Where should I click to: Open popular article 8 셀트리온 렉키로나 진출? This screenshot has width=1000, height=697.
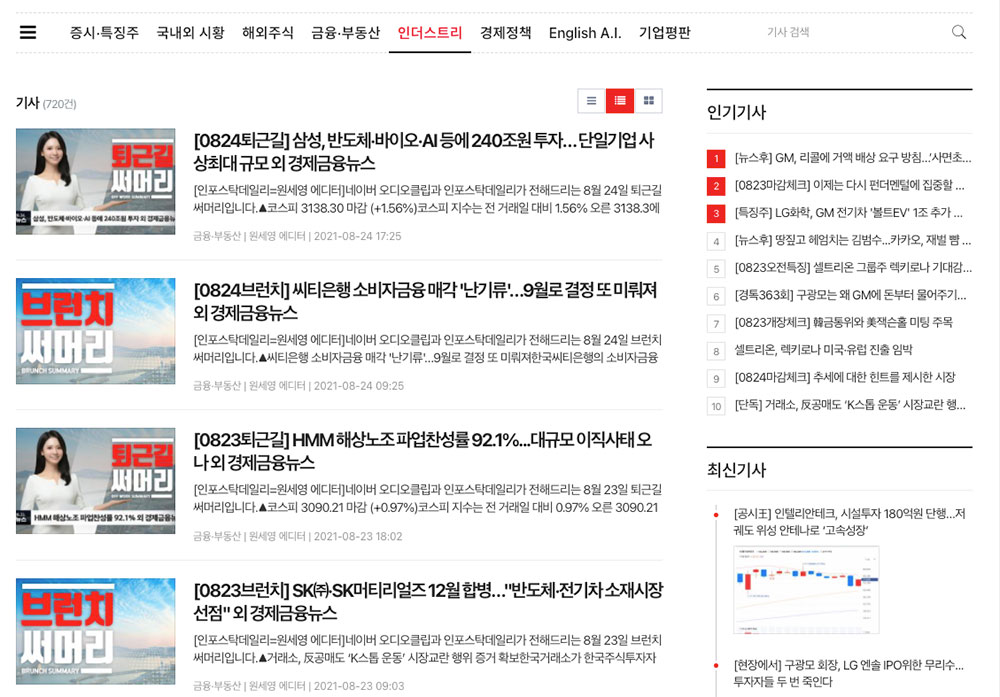coord(823,350)
